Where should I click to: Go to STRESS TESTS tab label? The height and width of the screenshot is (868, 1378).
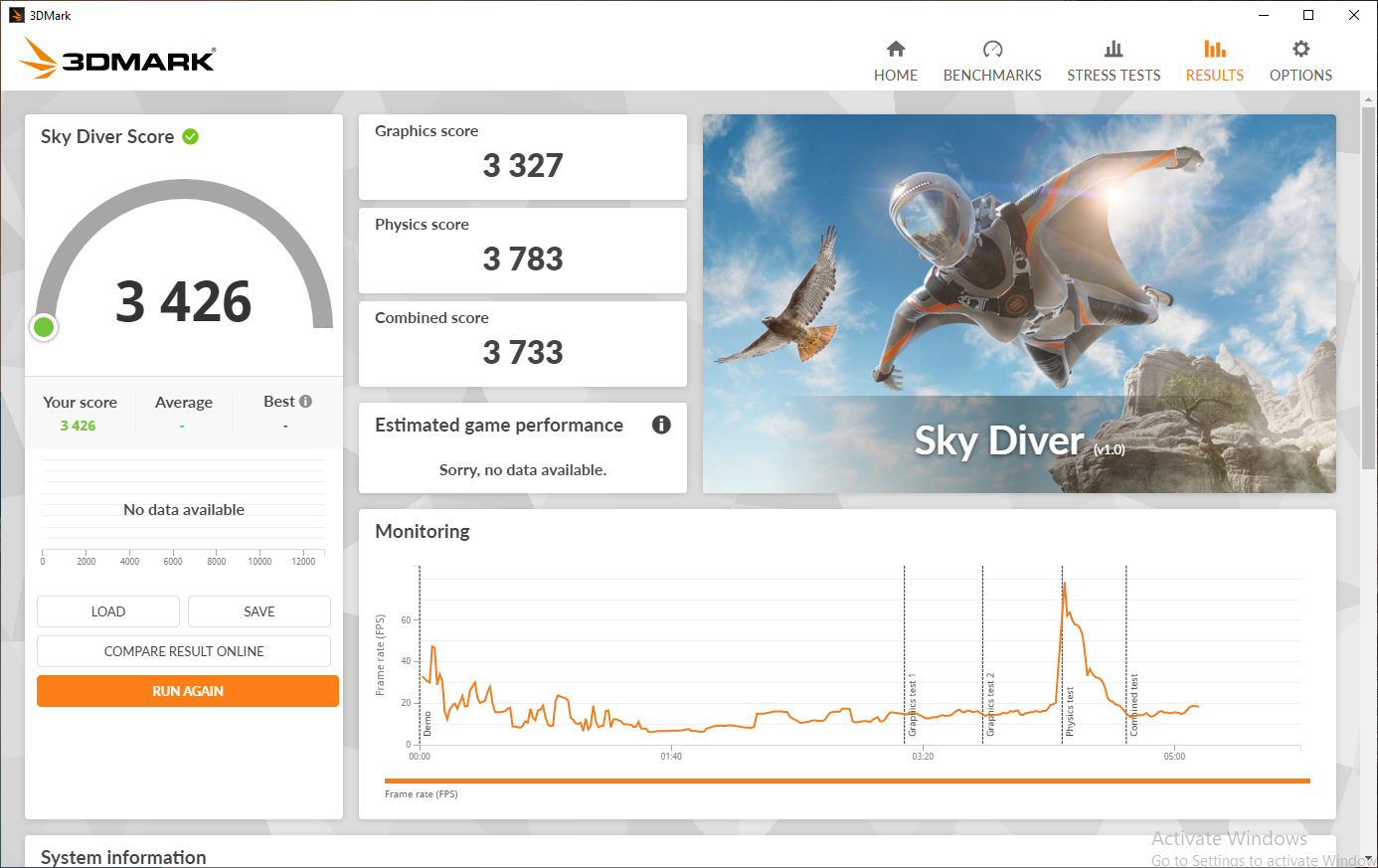(x=1114, y=76)
